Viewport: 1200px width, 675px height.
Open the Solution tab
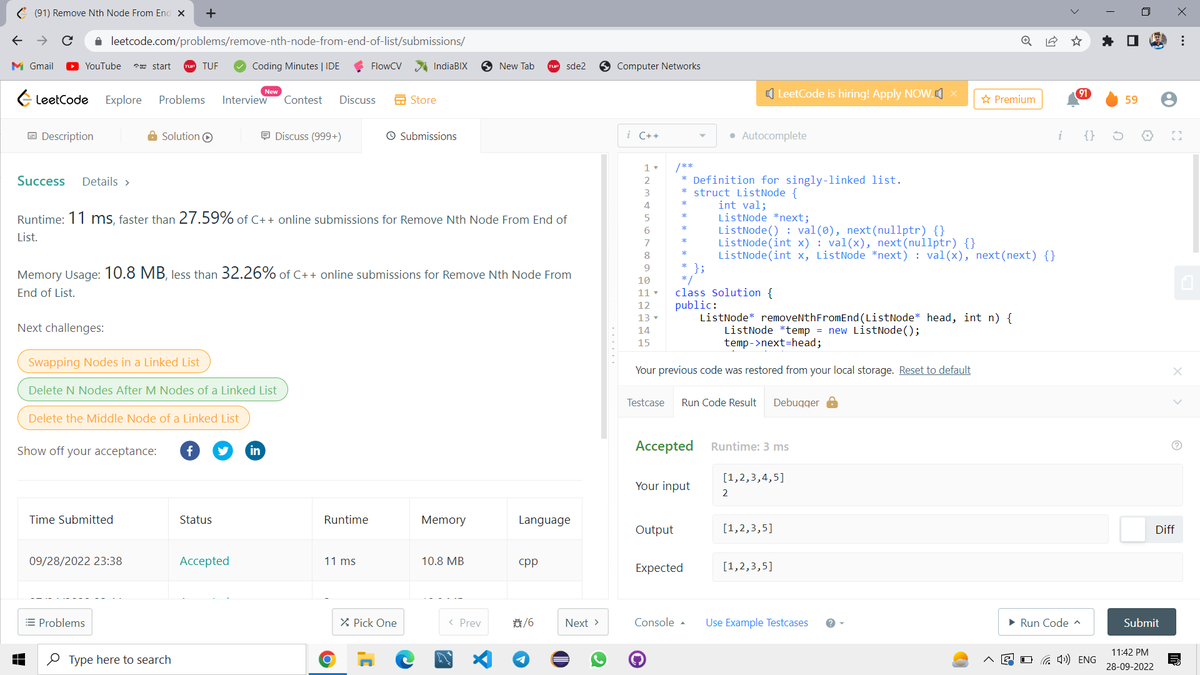181,136
